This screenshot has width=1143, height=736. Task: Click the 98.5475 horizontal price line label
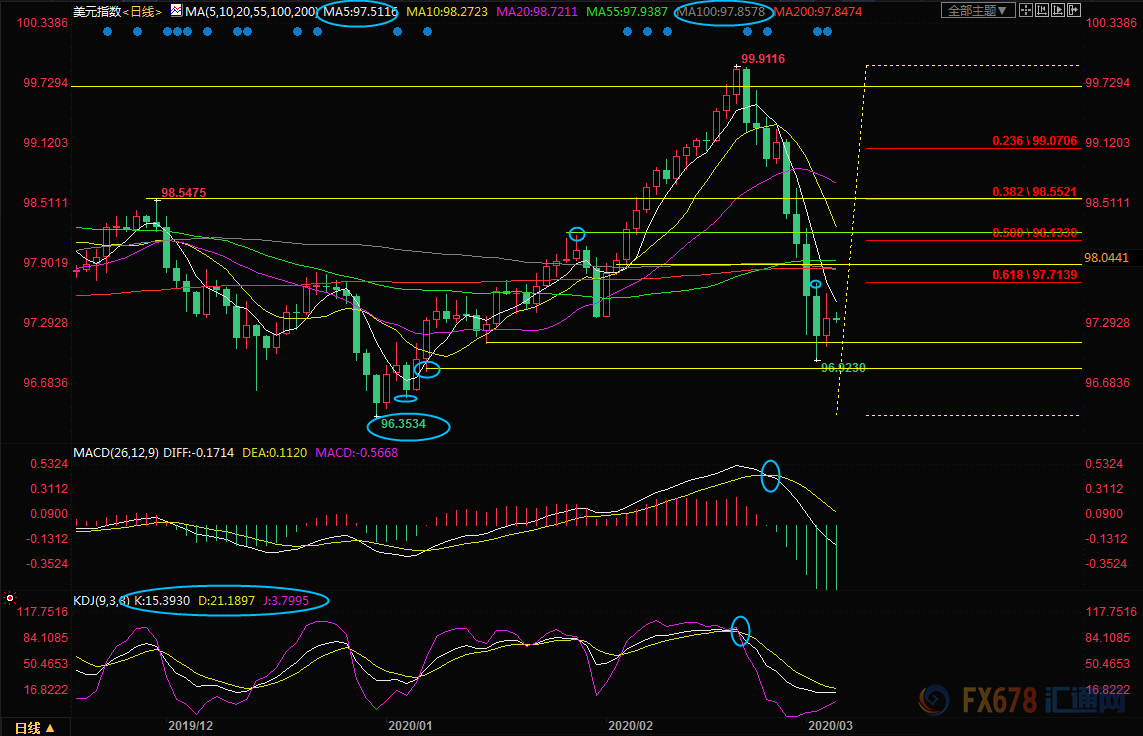(x=184, y=192)
